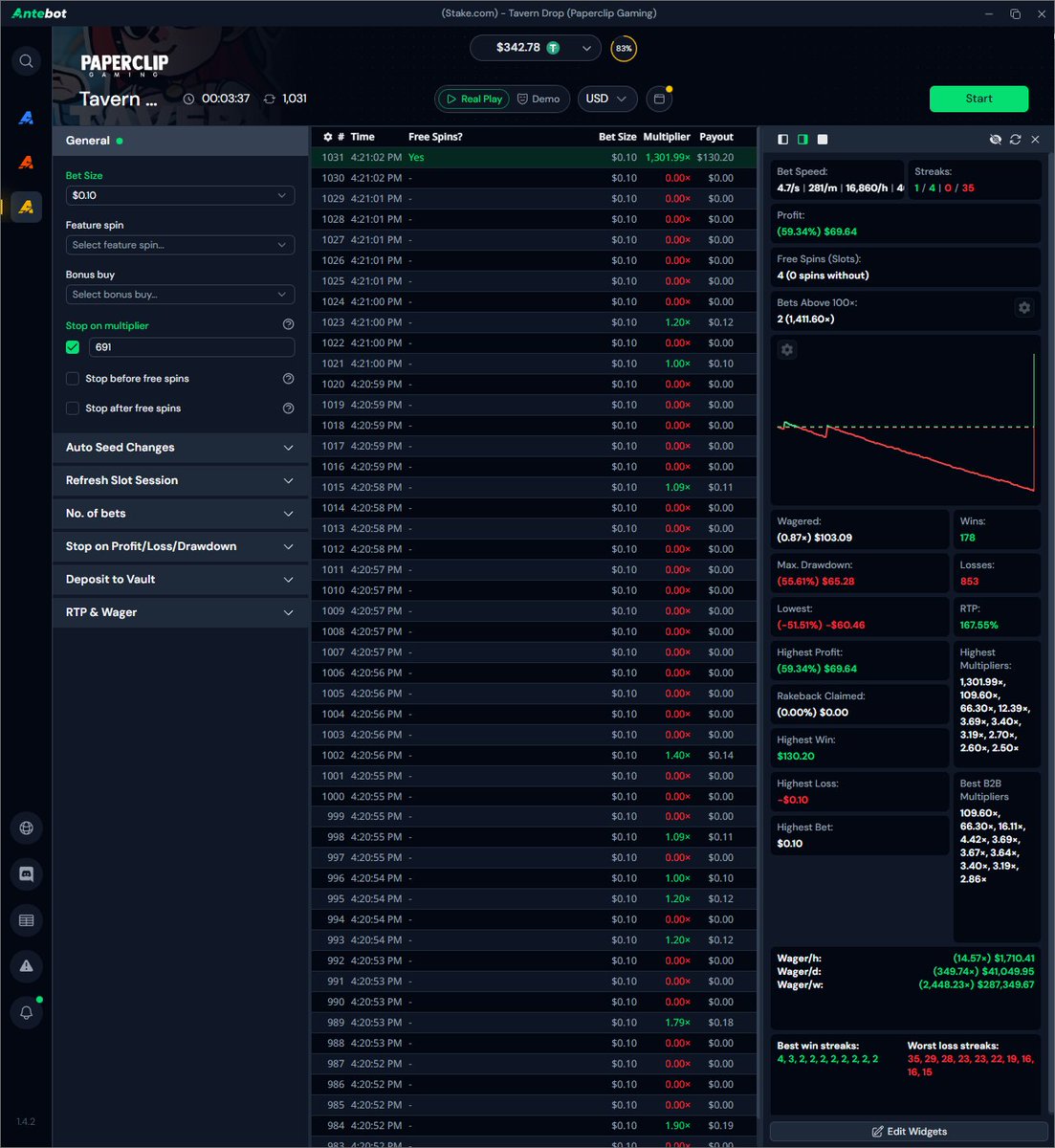This screenshot has width=1055, height=1148.
Task: Open the search icon in the sidebar
Action: (26, 61)
